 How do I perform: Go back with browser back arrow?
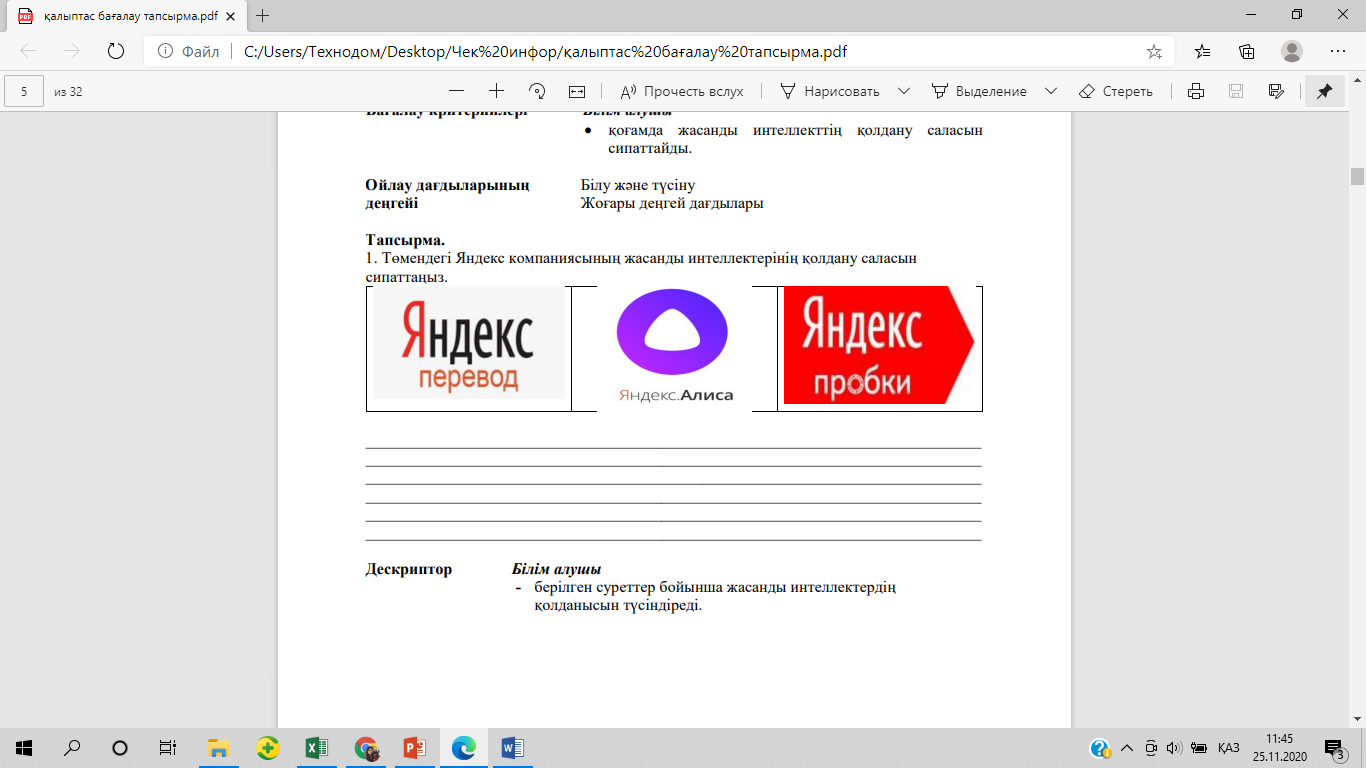pyautogui.click(x=29, y=51)
